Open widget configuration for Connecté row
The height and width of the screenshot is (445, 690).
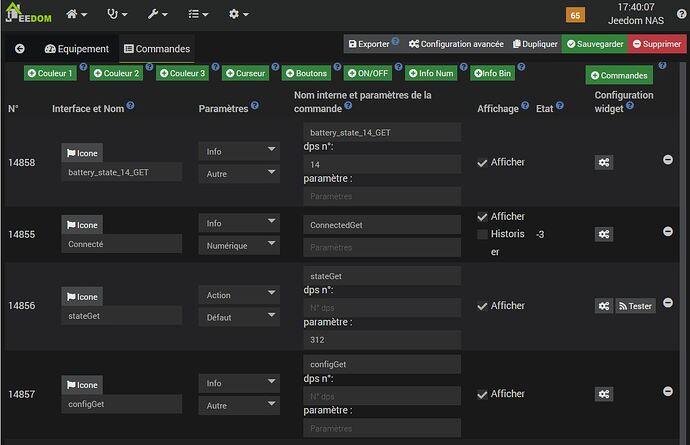pyautogui.click(x=604, y=234)
